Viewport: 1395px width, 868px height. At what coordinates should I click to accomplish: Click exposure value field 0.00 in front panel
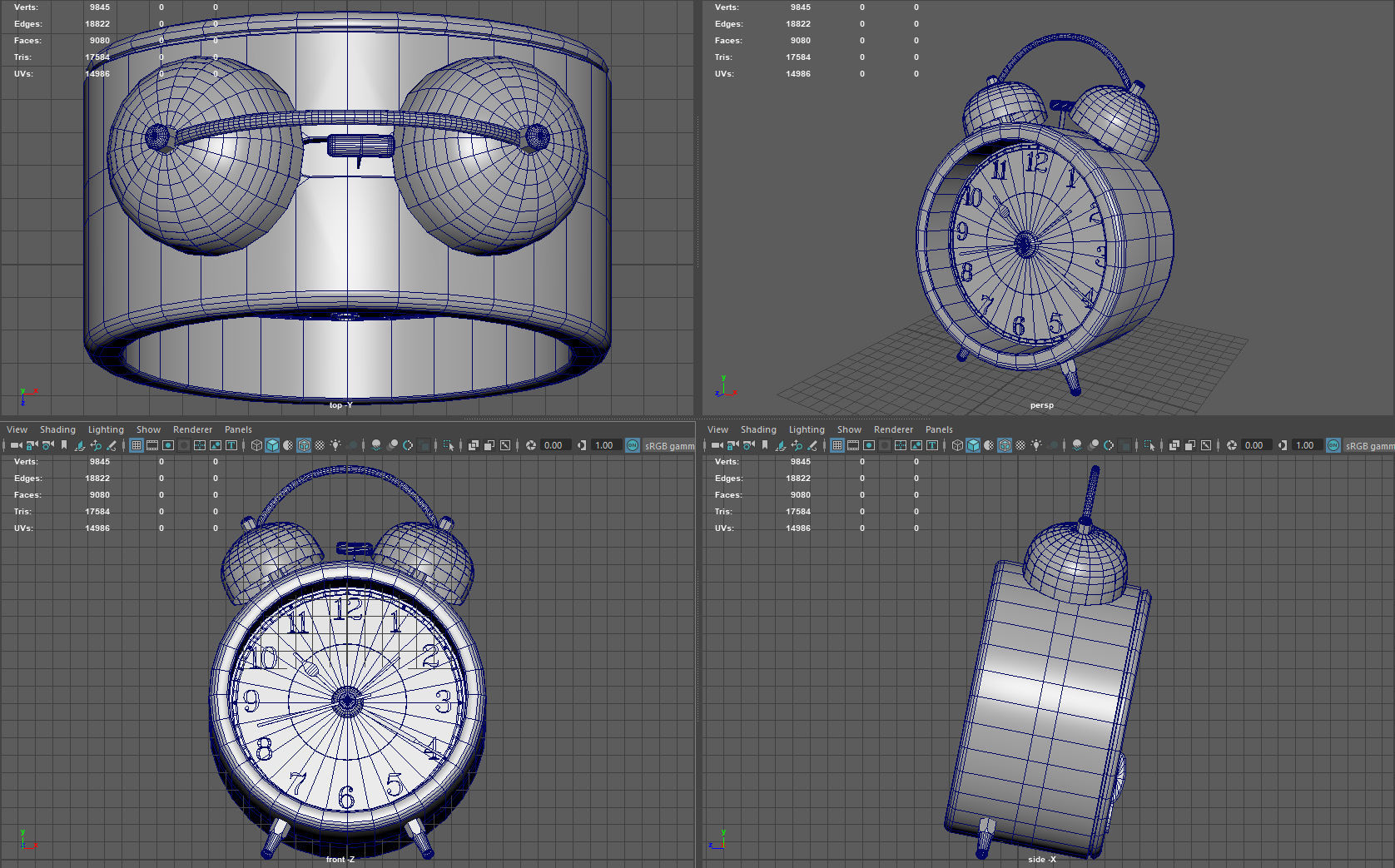click(554, 445)
